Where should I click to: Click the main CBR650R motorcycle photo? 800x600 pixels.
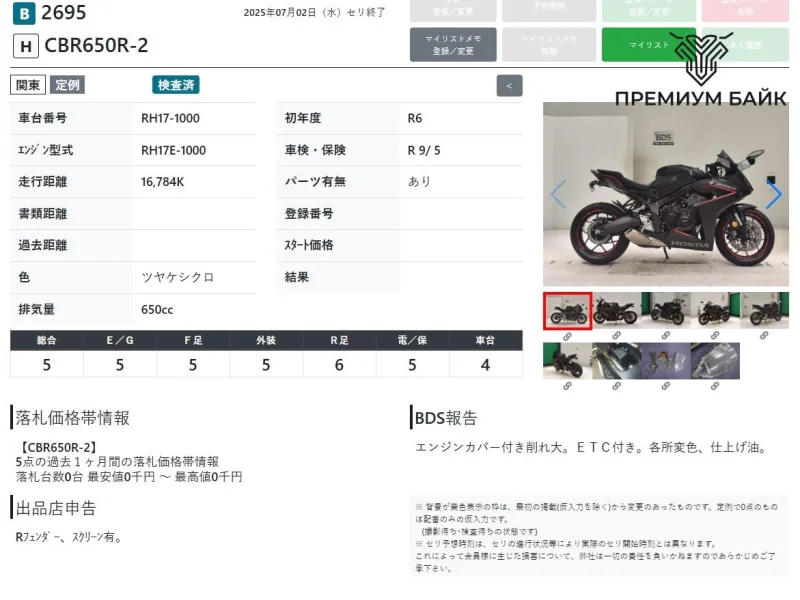pyautogui.click(x=665, y=195)
